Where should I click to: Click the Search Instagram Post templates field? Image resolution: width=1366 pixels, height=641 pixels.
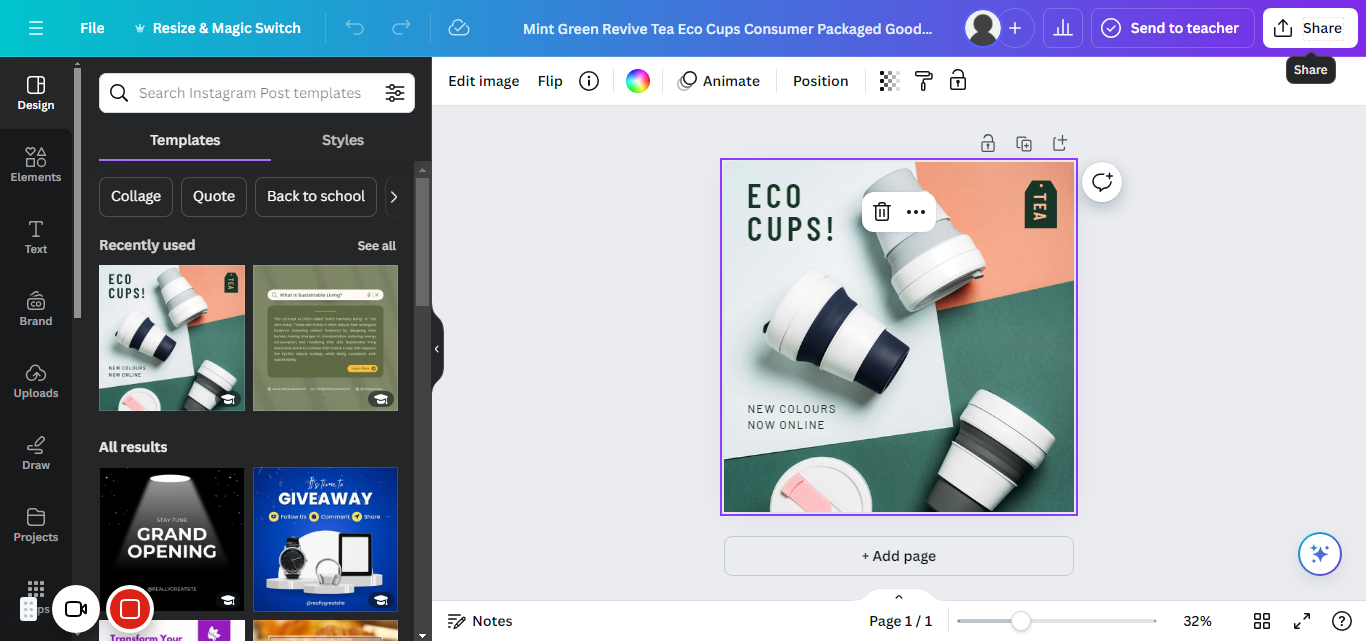click(257, 93)
